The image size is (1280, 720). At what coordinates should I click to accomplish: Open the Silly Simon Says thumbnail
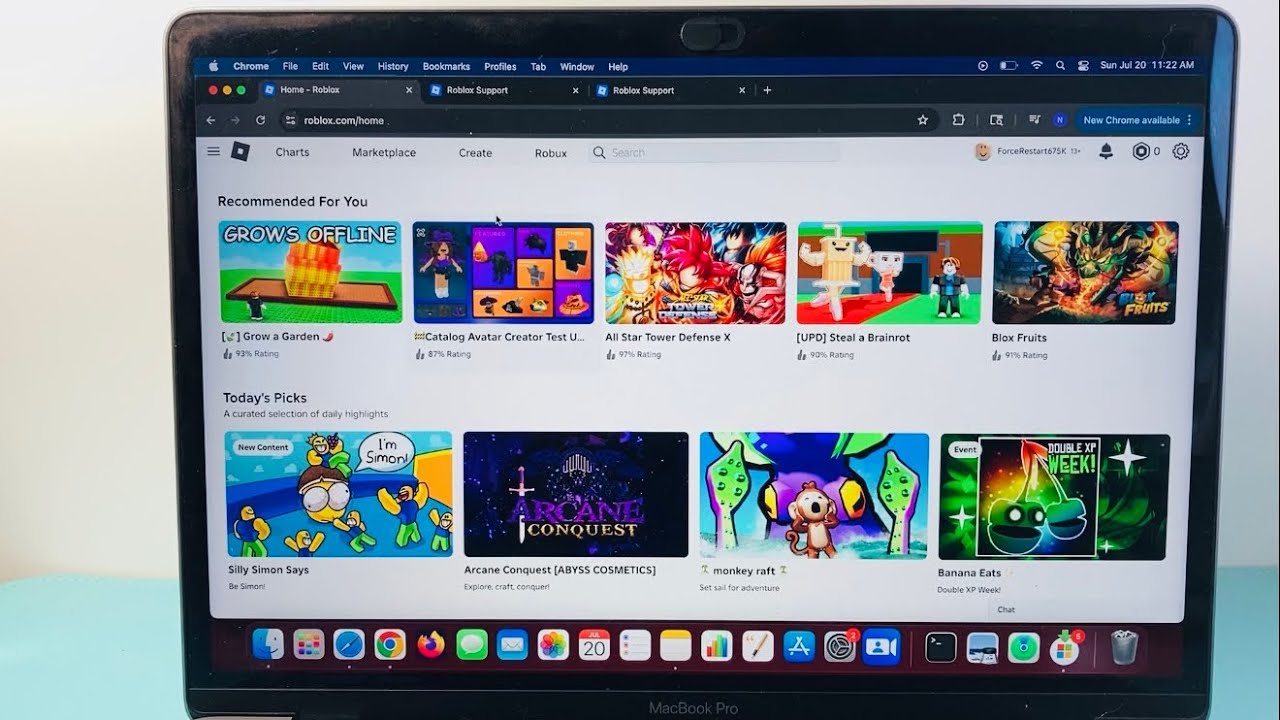coord(338,494)
